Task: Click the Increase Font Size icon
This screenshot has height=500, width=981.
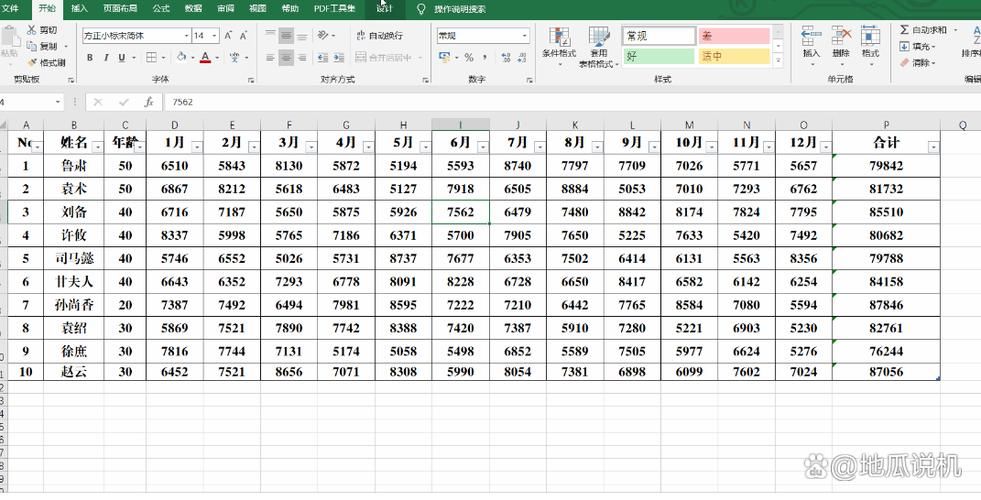Action: (228, 36)
